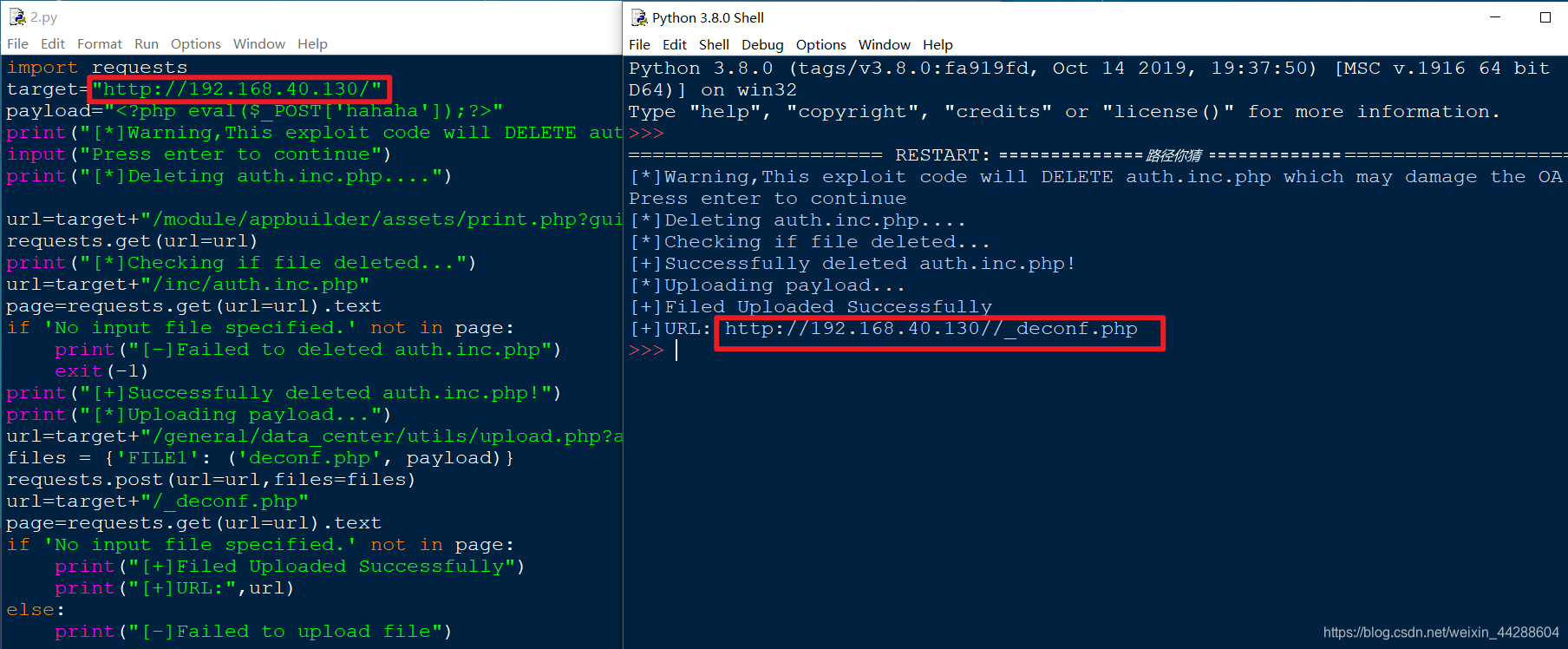Image resolution: width=1568 pixels, height=649 pixels.
Task: Click the target URL string in the editor
Action: pyautogui.click(x=238, y=88)
